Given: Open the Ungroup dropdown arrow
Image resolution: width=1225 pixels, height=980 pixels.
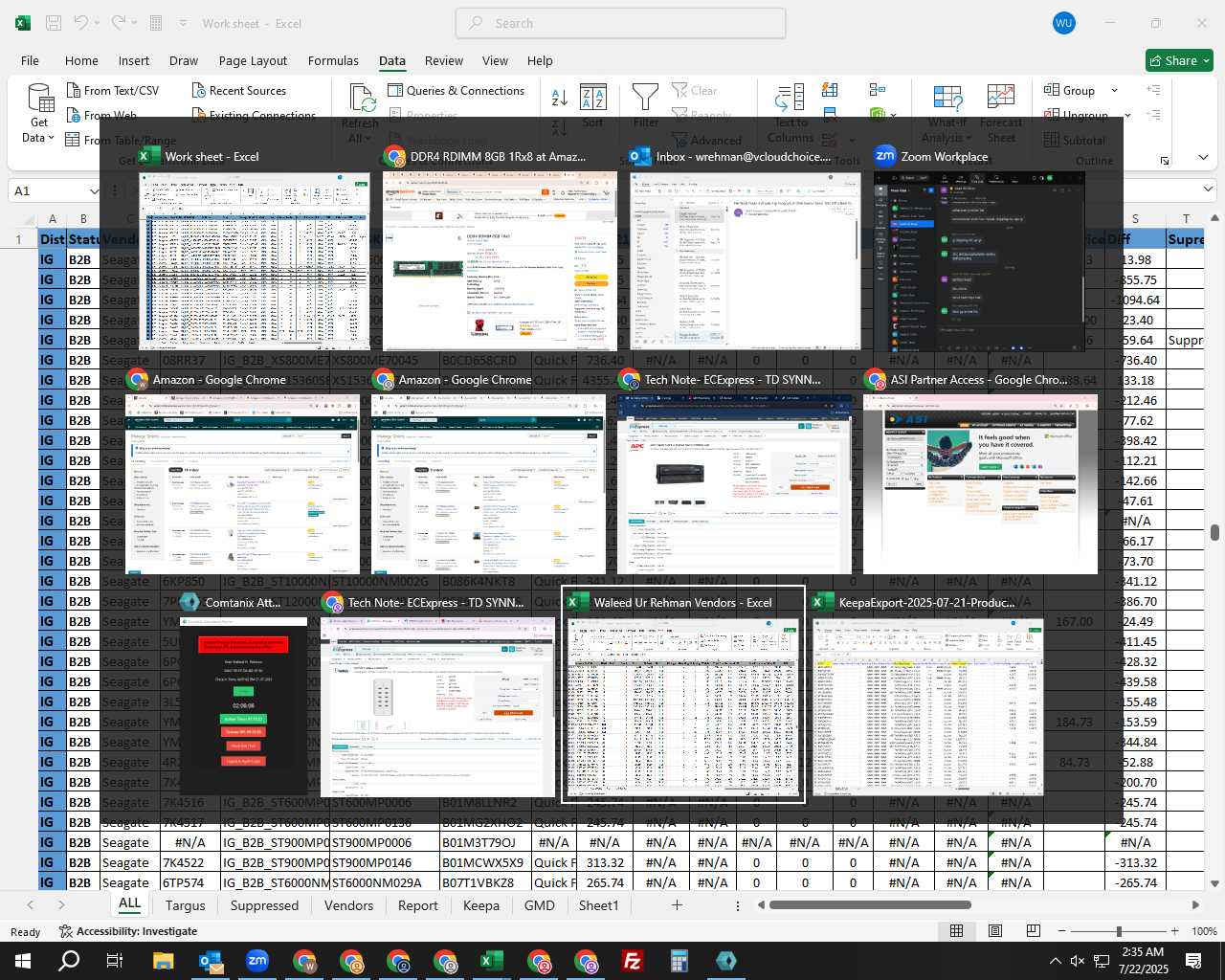Looking at the screenshot, I should tap(1127, 116).
